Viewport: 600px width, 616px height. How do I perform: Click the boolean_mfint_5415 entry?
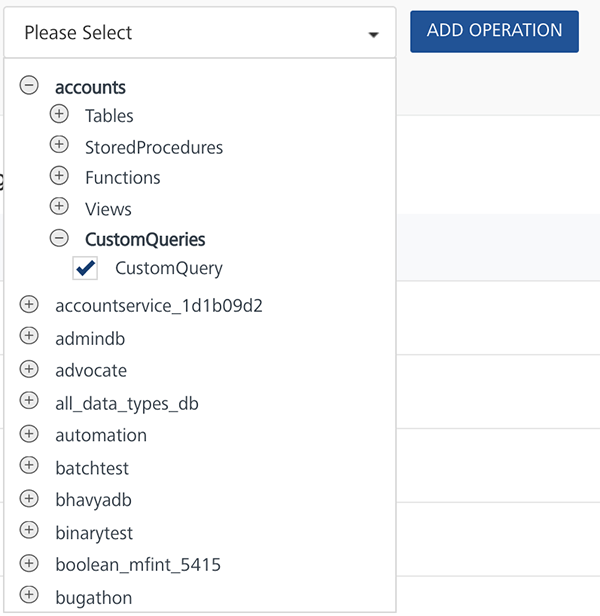[x=138, y=565]
